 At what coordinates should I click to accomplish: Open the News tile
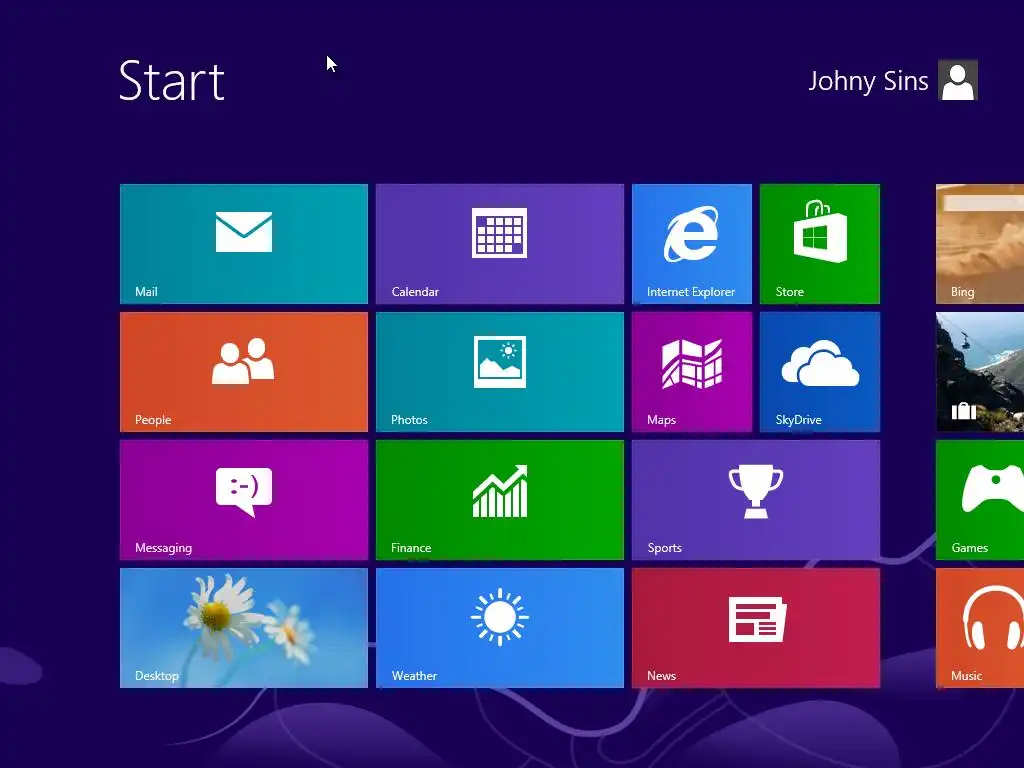(756, 628)
